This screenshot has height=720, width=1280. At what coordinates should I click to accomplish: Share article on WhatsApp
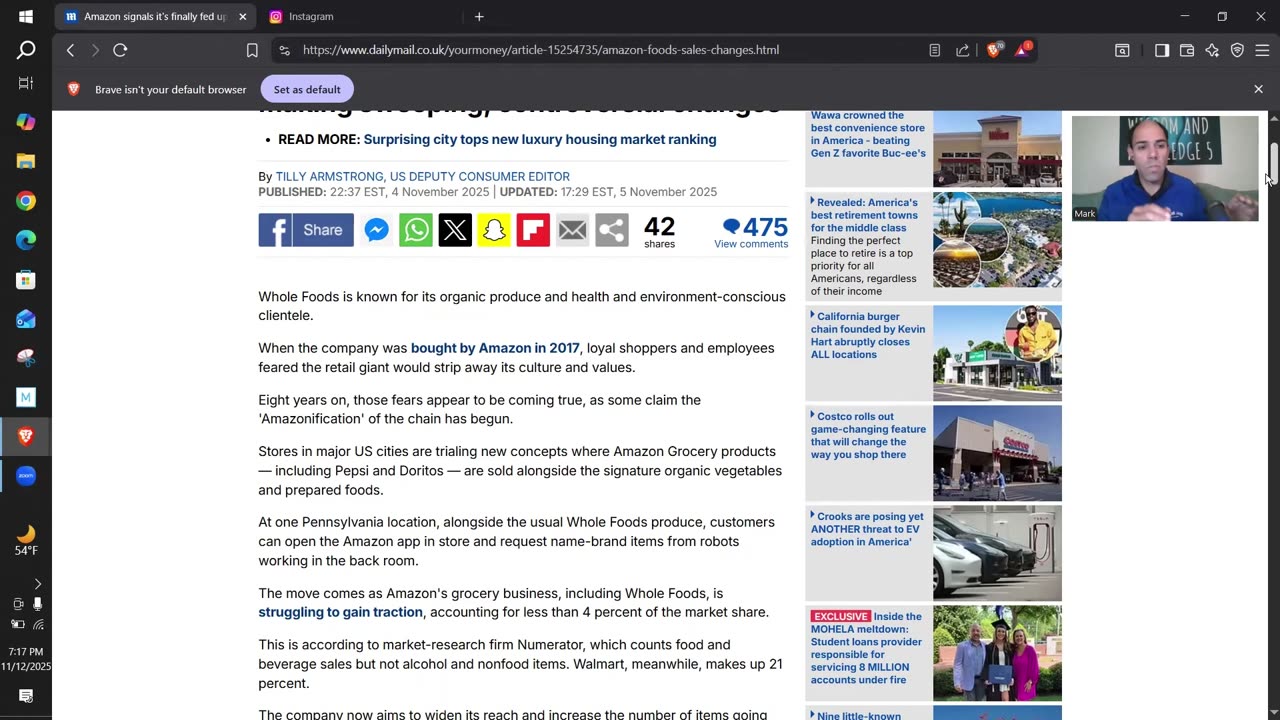[x=416, y=230]
